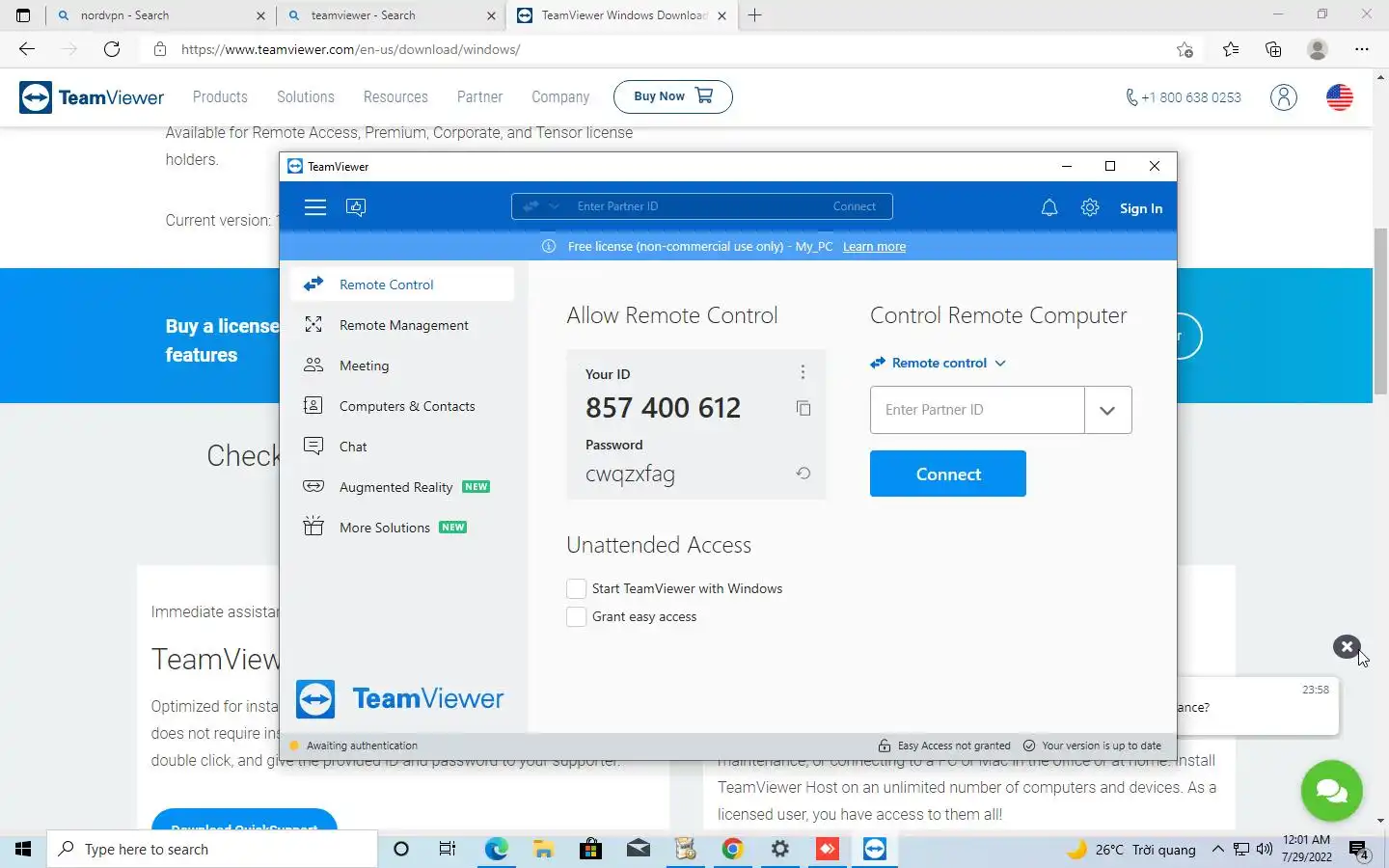Expand connection type dropdown in top toolbar
Viewport: 1389px width, 868px height.
(554, 206)
